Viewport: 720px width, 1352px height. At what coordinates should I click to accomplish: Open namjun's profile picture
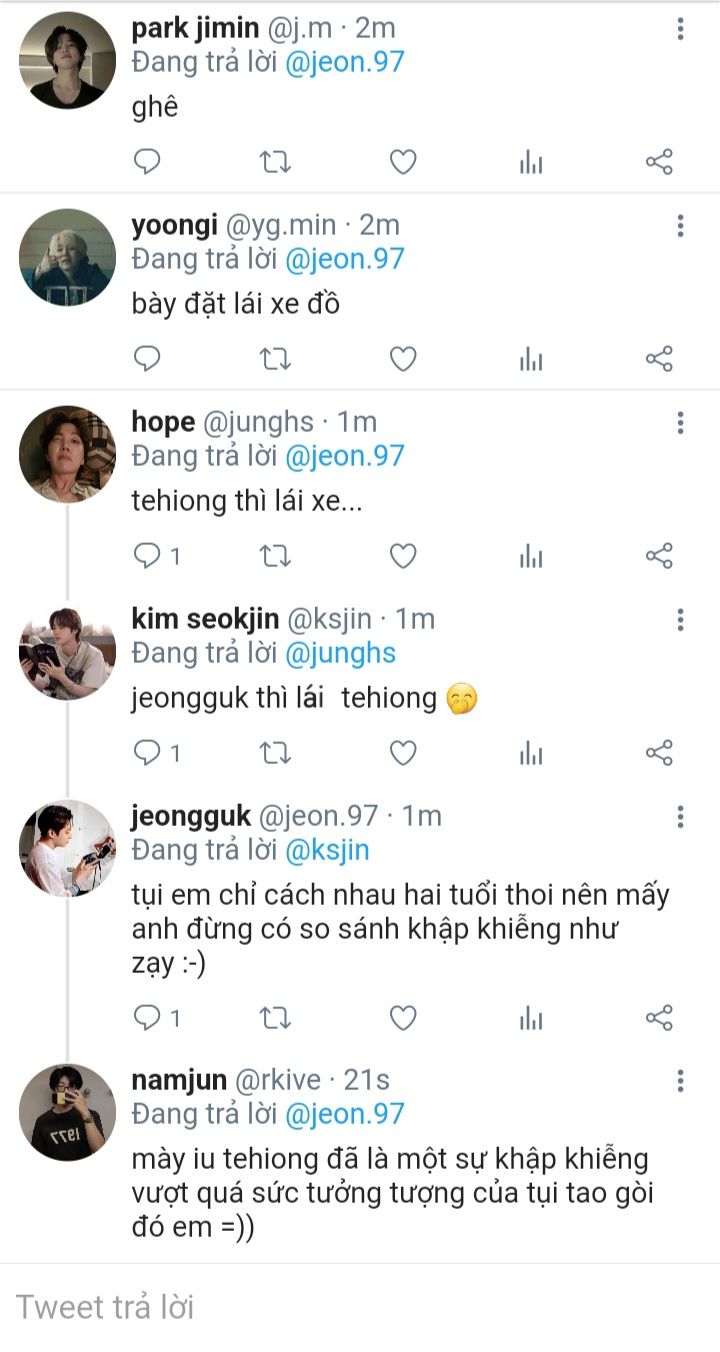pos(67,1111)
